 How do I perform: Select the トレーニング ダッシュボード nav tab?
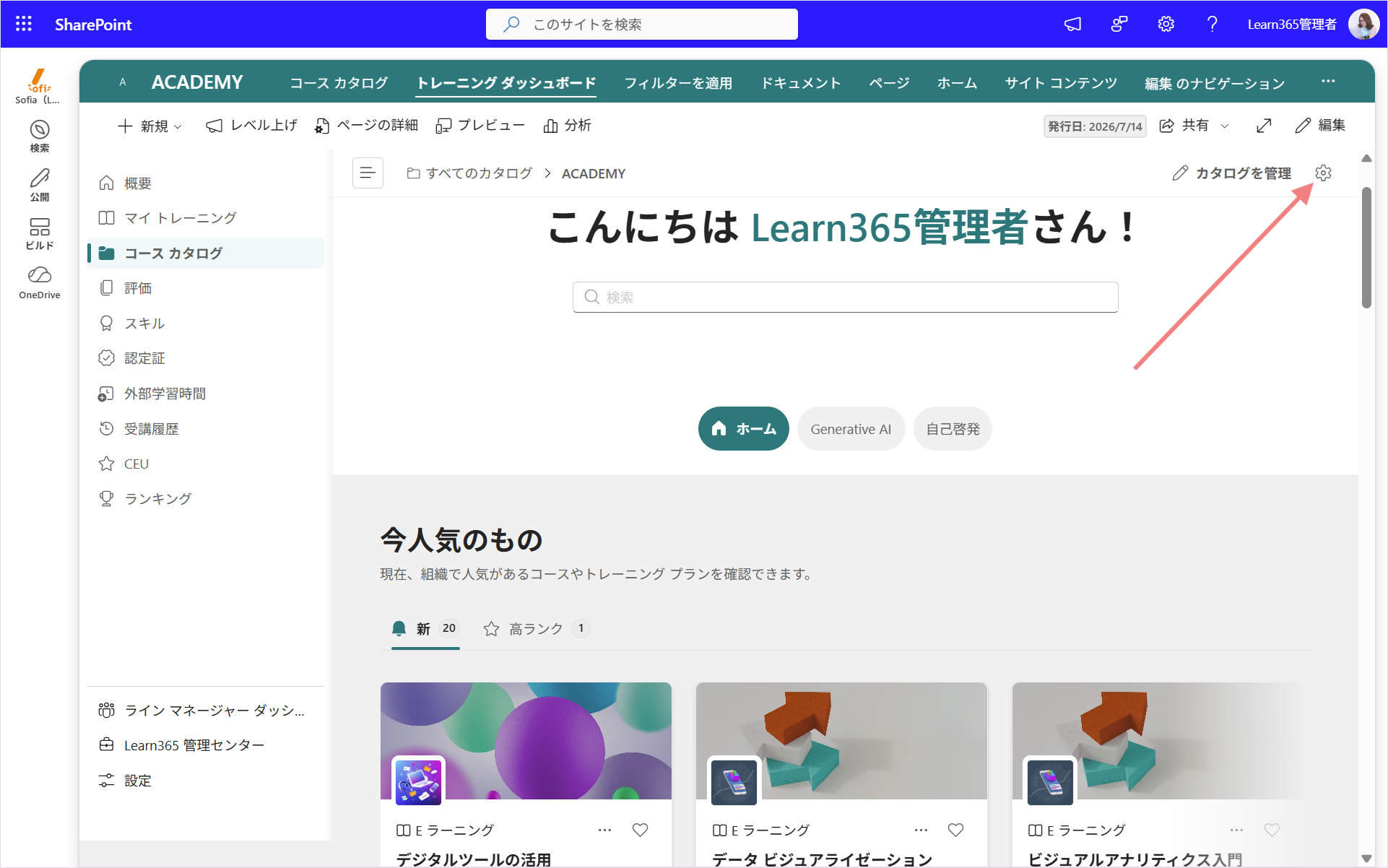tap(506, 82)
